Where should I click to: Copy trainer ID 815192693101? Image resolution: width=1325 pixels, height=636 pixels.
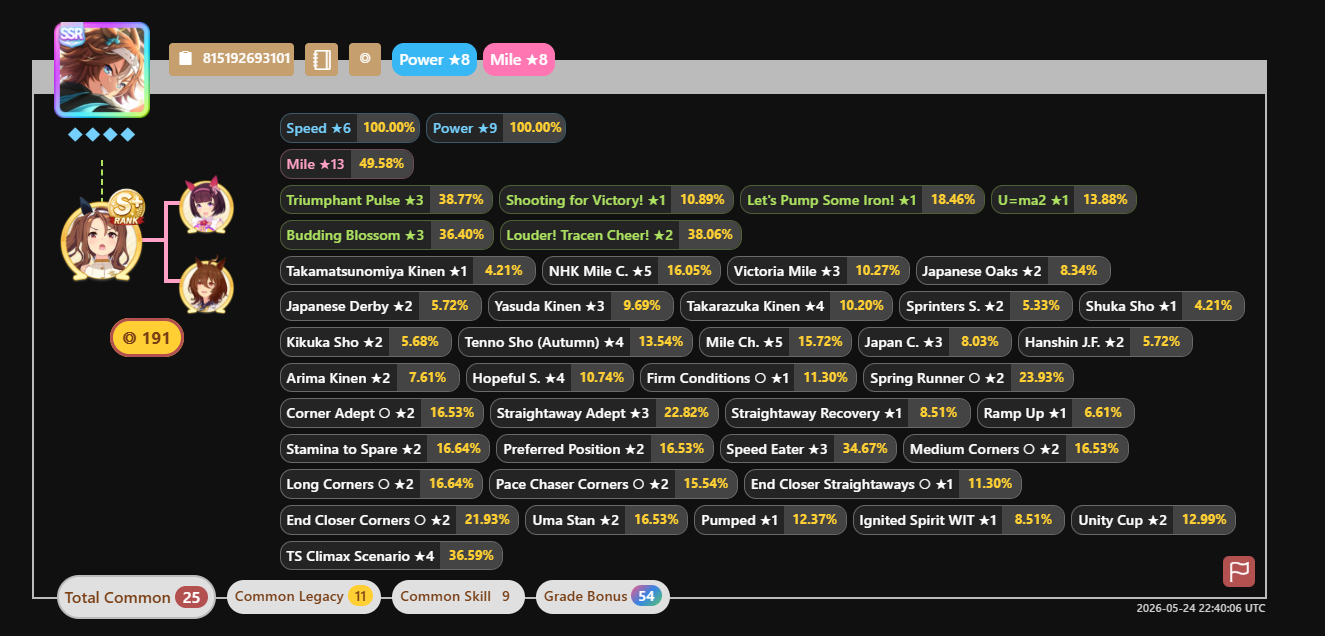click(235, 59)
